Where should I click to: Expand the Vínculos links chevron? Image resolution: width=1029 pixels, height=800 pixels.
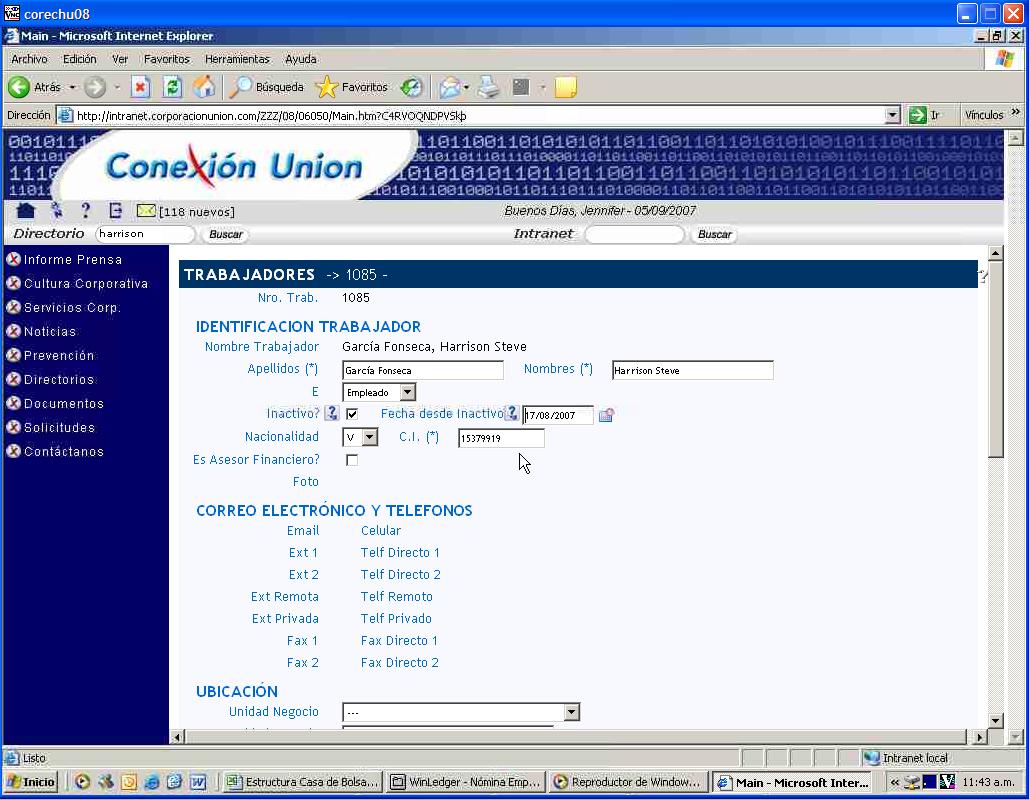click(x=1016, y=112)
